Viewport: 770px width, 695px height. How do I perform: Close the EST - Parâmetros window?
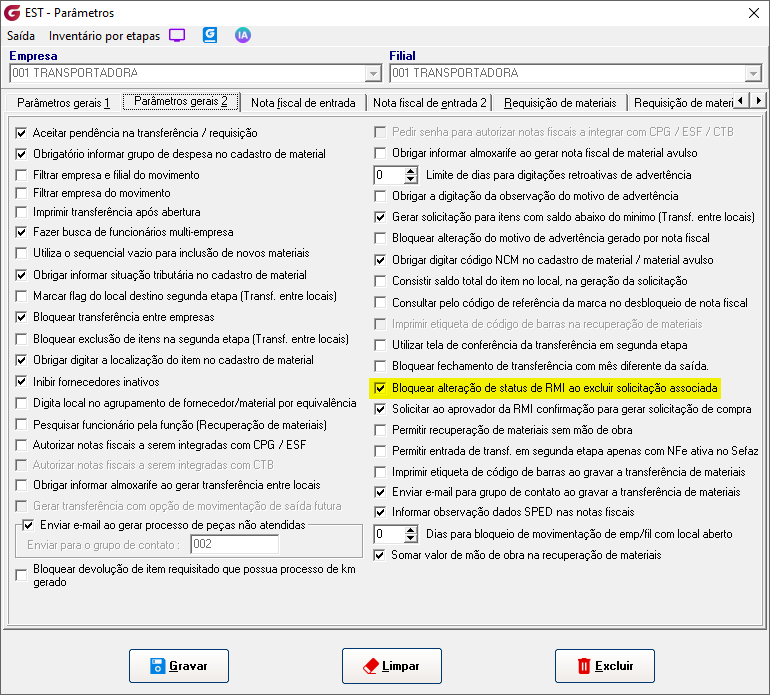click(754, 13)
